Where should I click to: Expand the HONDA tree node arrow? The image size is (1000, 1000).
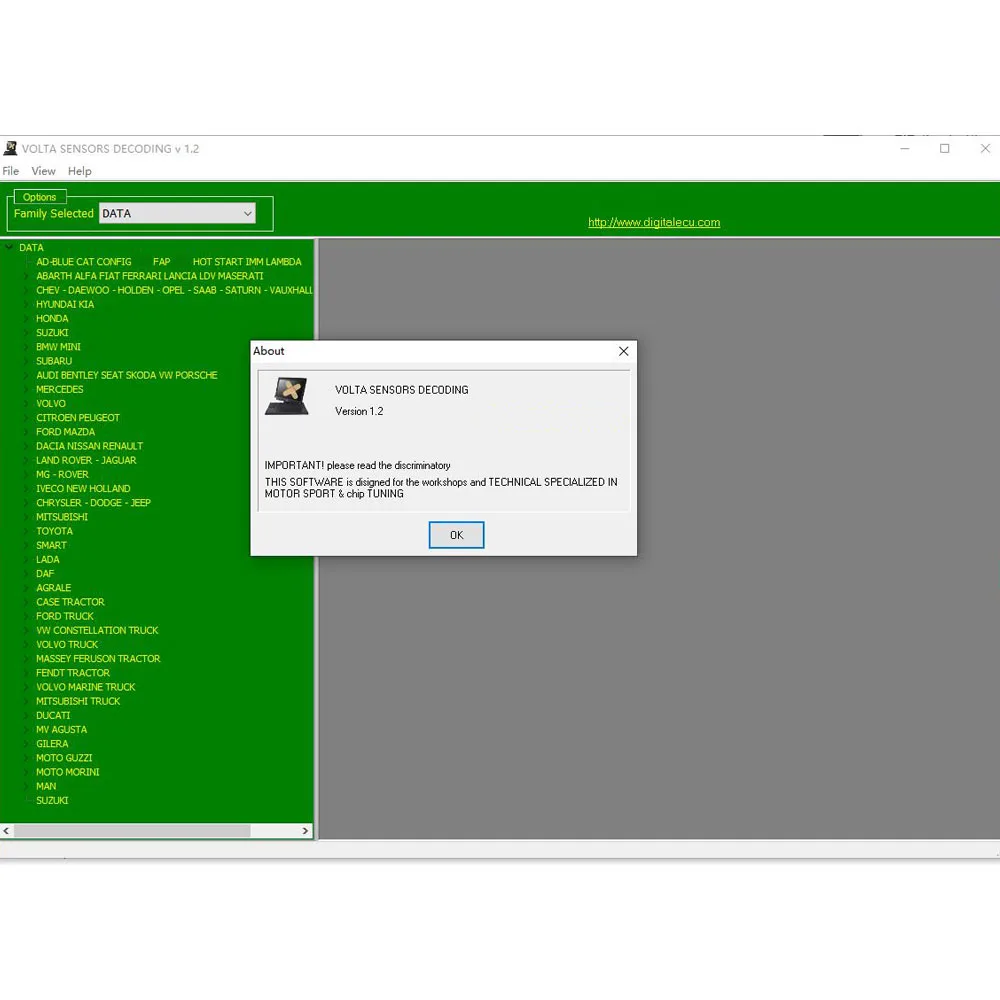26,318
